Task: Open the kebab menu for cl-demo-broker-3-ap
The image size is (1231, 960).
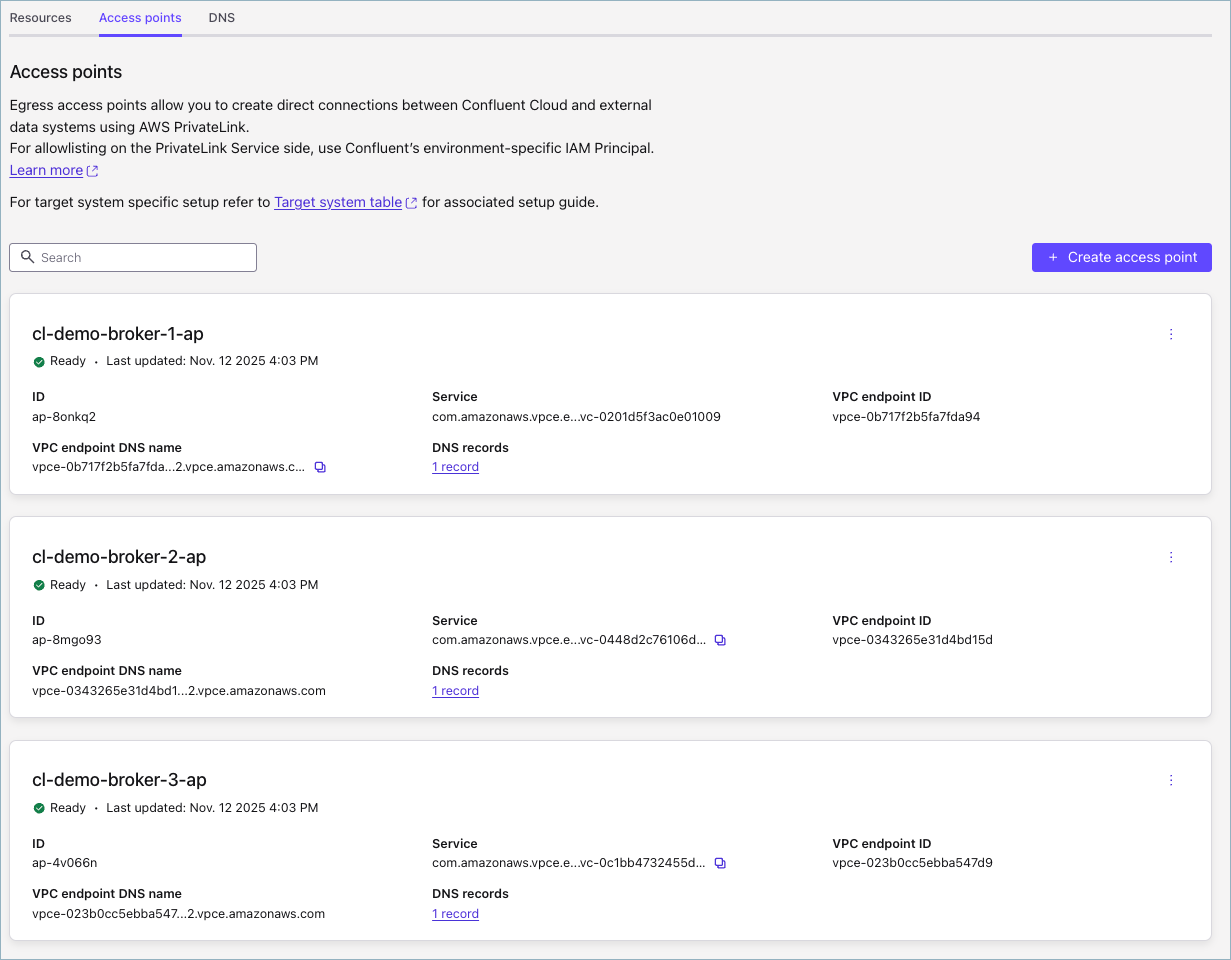Action: click(x=1171, y=780)
